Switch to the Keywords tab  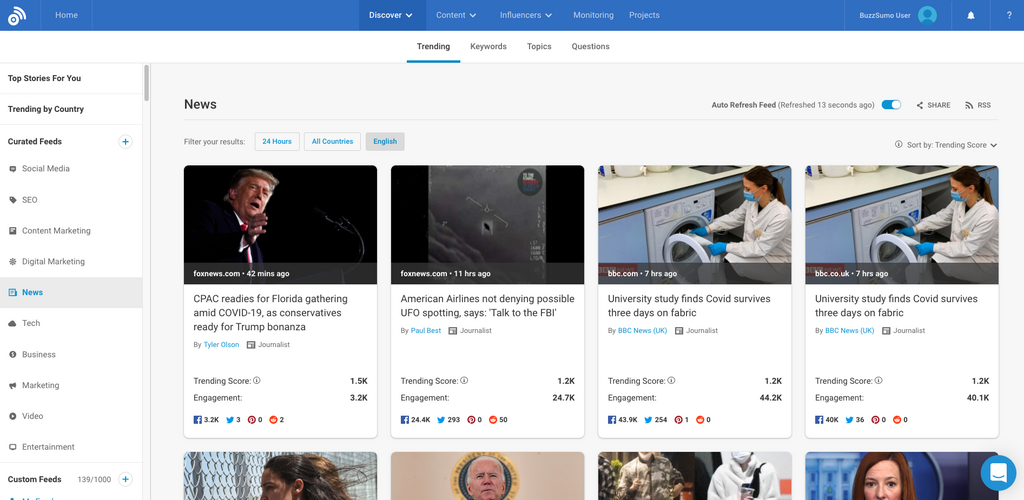[488, 46]
